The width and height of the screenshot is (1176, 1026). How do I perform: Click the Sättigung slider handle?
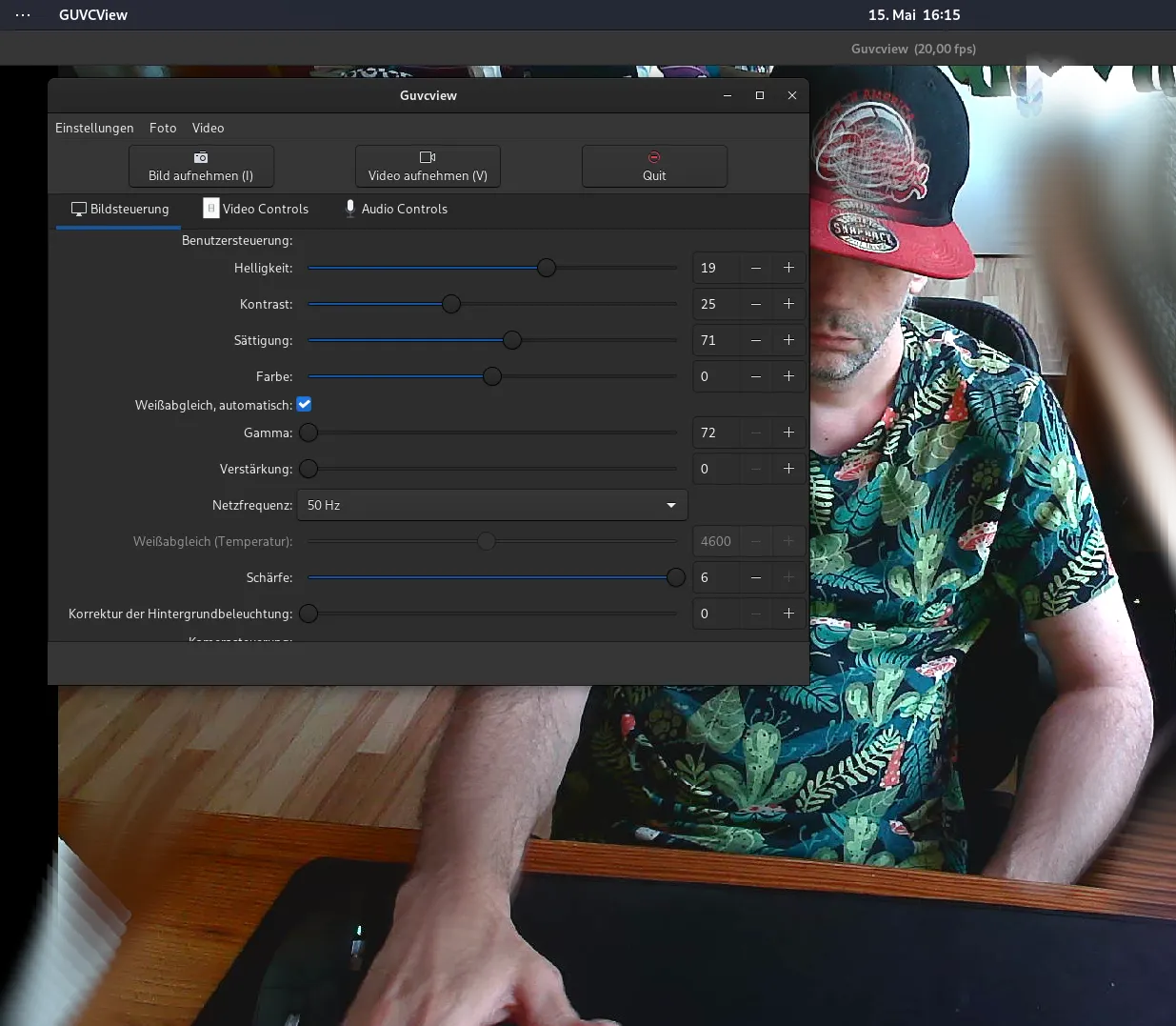coord(512,340)
